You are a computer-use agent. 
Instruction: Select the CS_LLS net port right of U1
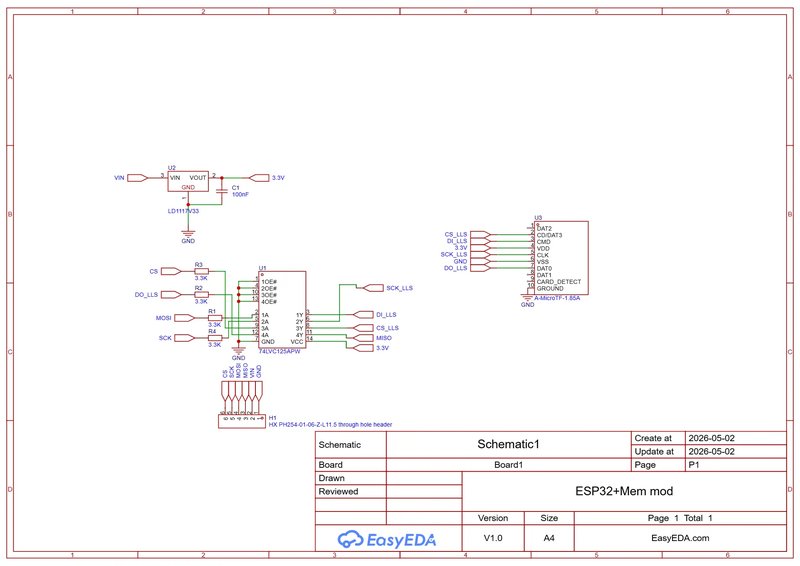coord(363,328)
